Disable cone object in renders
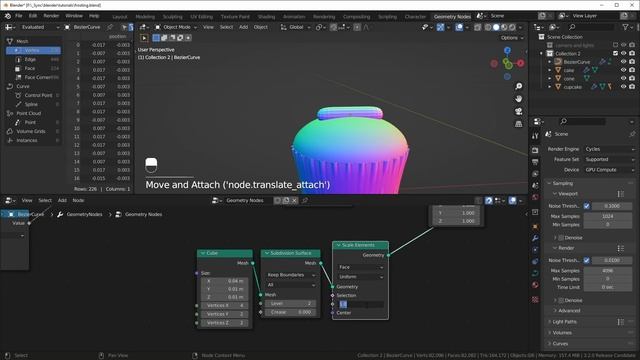This screenshot has width=640, height=360. (x=632, y=79)
